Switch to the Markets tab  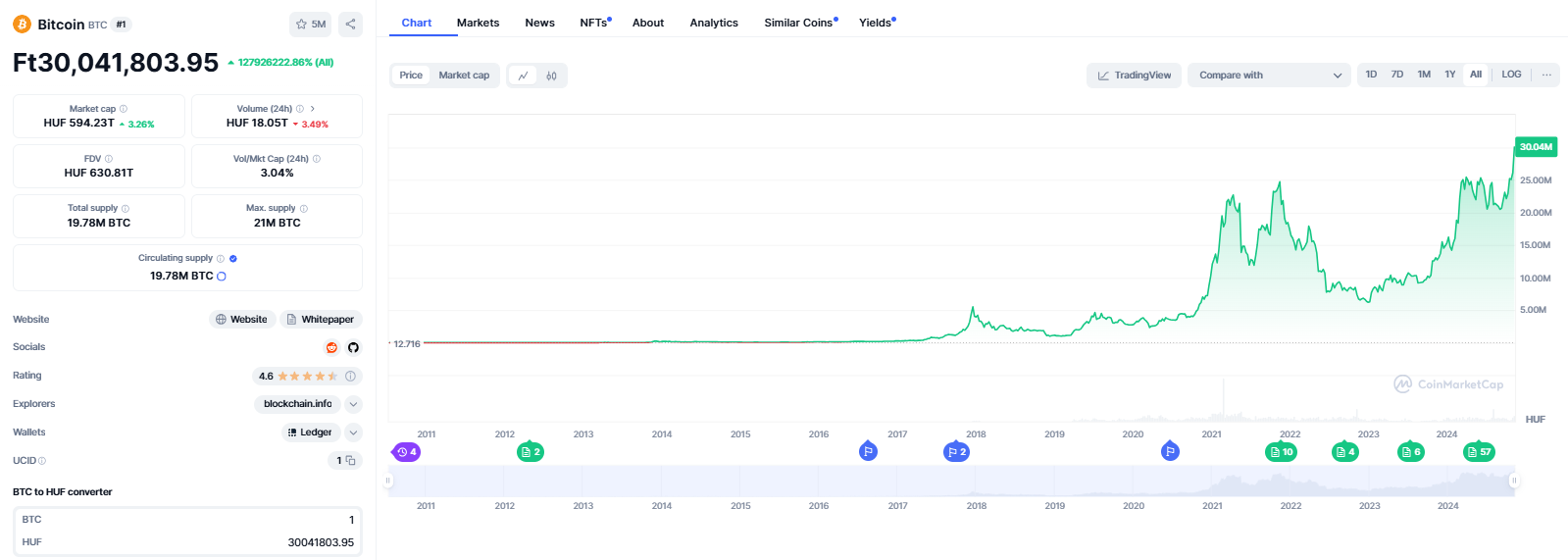[478, 23]
